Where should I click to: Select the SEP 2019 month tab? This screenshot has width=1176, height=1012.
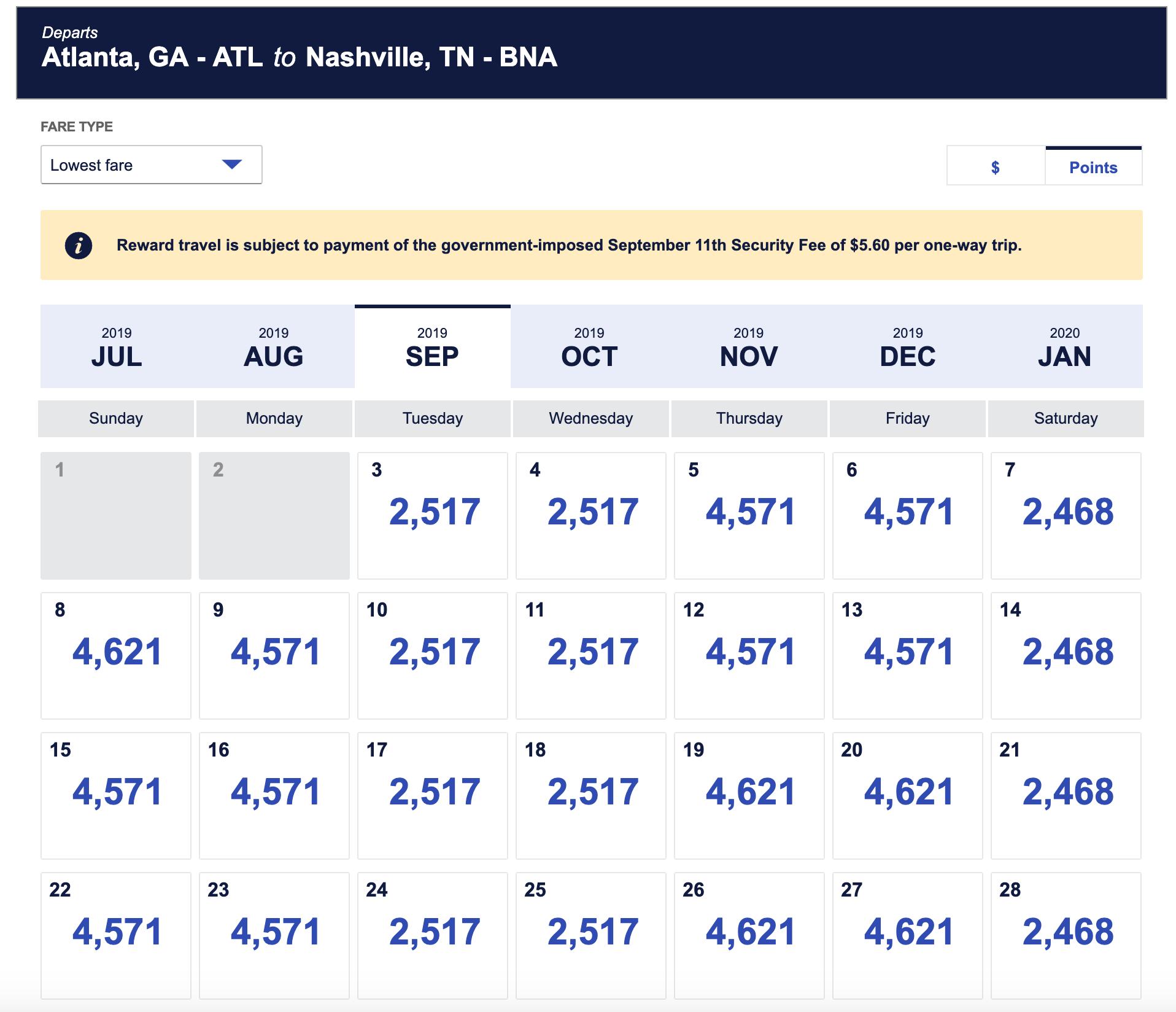point(432,348)
